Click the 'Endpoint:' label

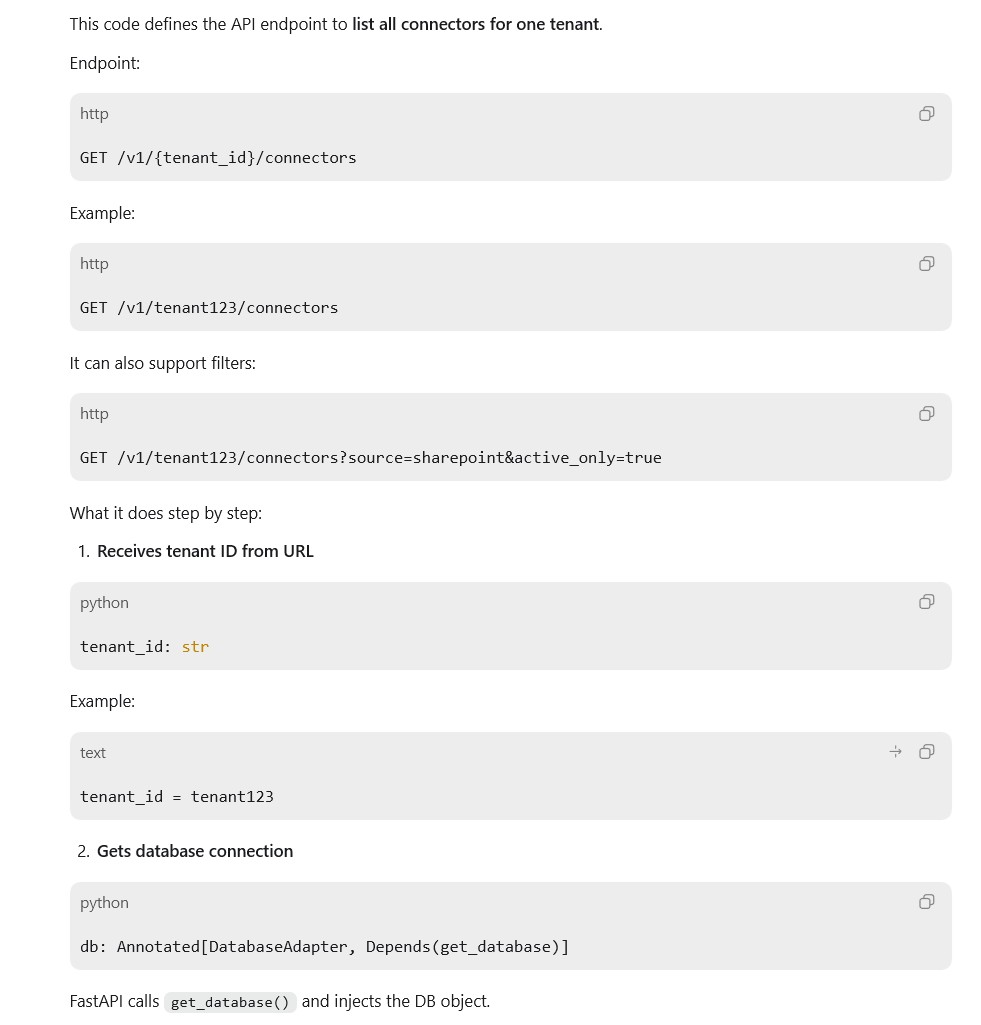[x=105, y=63]
